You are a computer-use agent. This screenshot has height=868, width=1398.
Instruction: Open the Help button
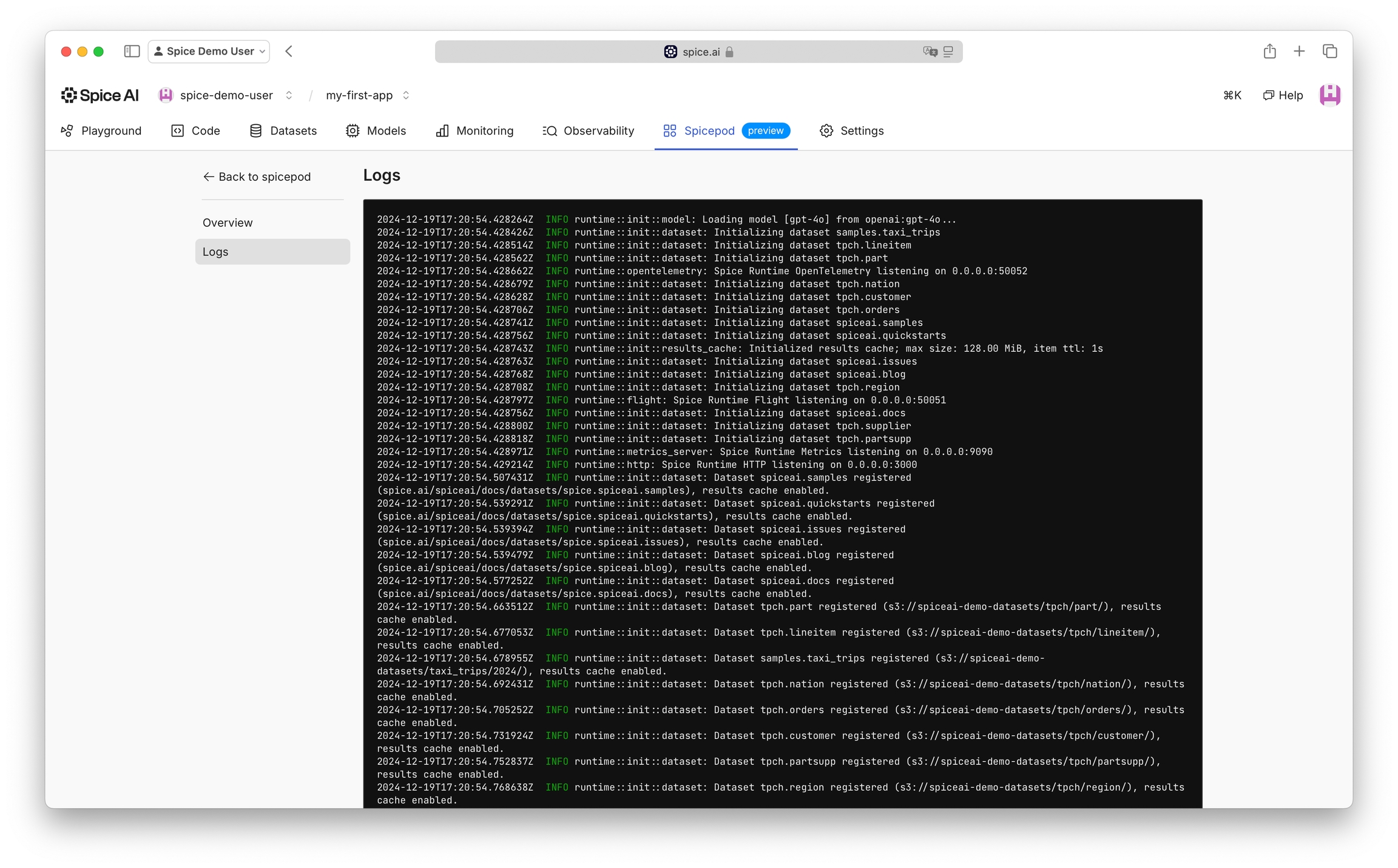[x=1283, y=95]
